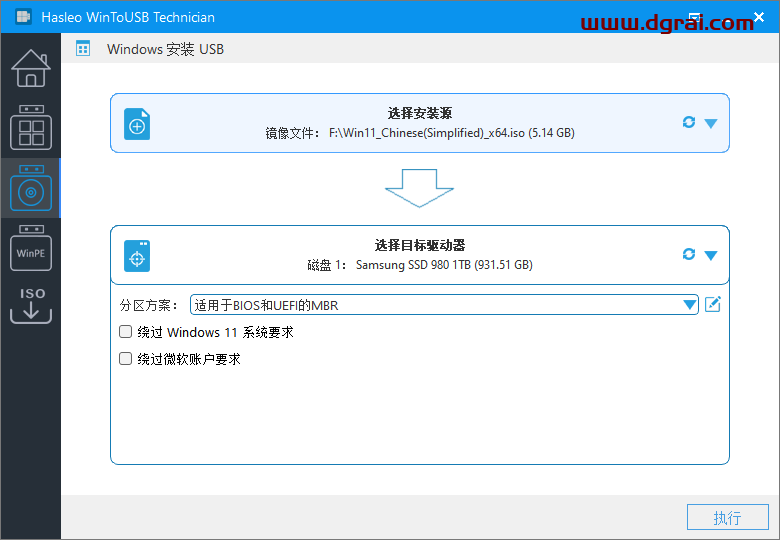Select Windows Installation USB in the sidebar
The width and height of the screenshot is (780, 540).
click(31, 188)
